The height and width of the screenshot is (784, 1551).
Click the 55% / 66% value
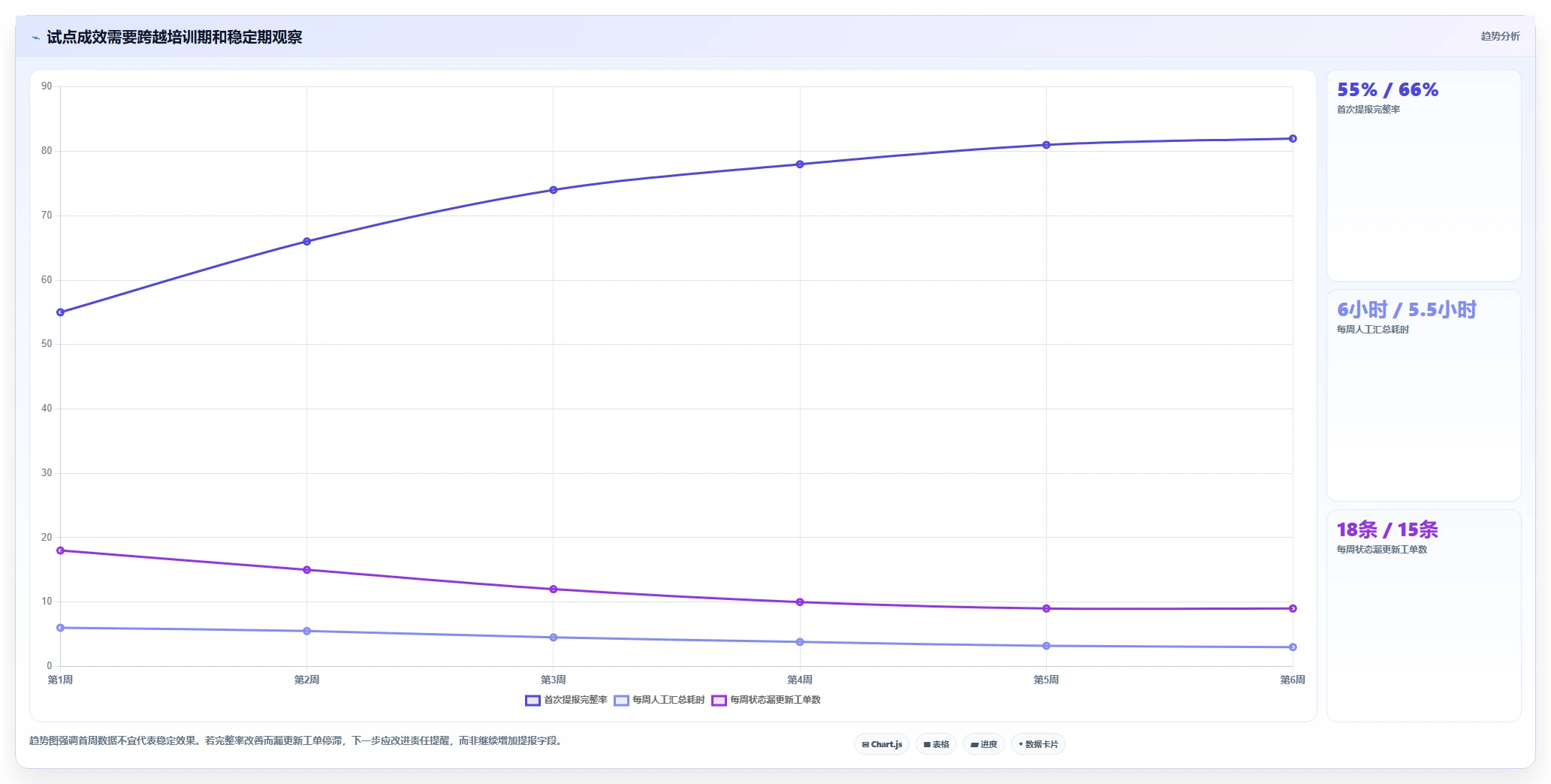pos(1387,90)
